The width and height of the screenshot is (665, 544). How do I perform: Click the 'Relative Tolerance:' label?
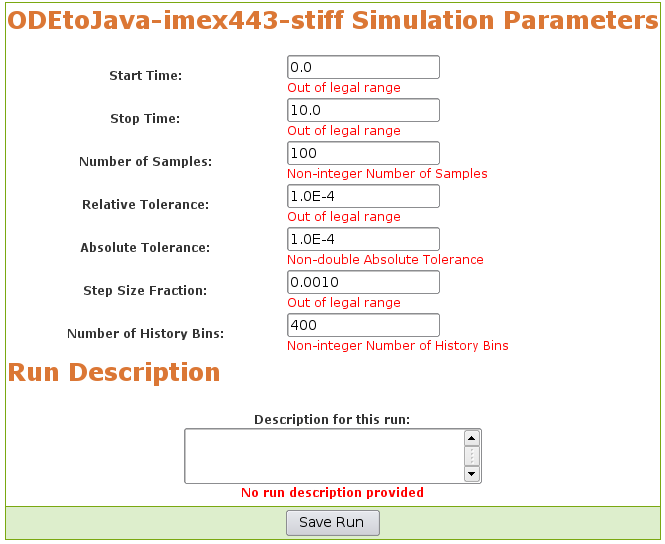[145, 205]
